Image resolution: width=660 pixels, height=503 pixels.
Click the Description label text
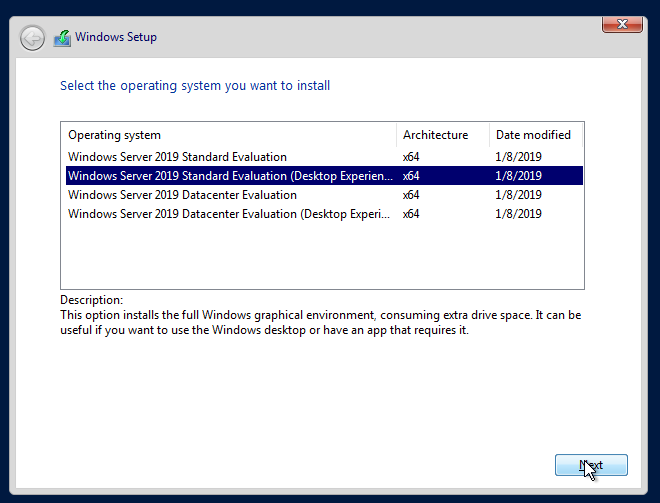point(92,300)
